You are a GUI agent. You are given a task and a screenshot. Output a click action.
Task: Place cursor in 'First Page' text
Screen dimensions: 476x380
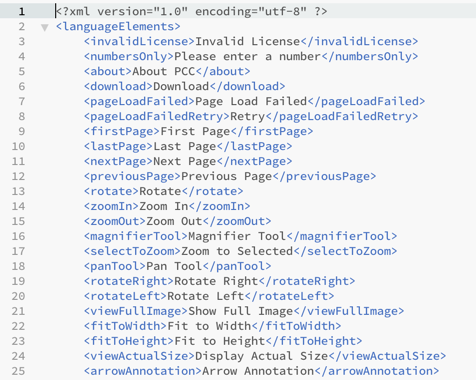[195, 132]
